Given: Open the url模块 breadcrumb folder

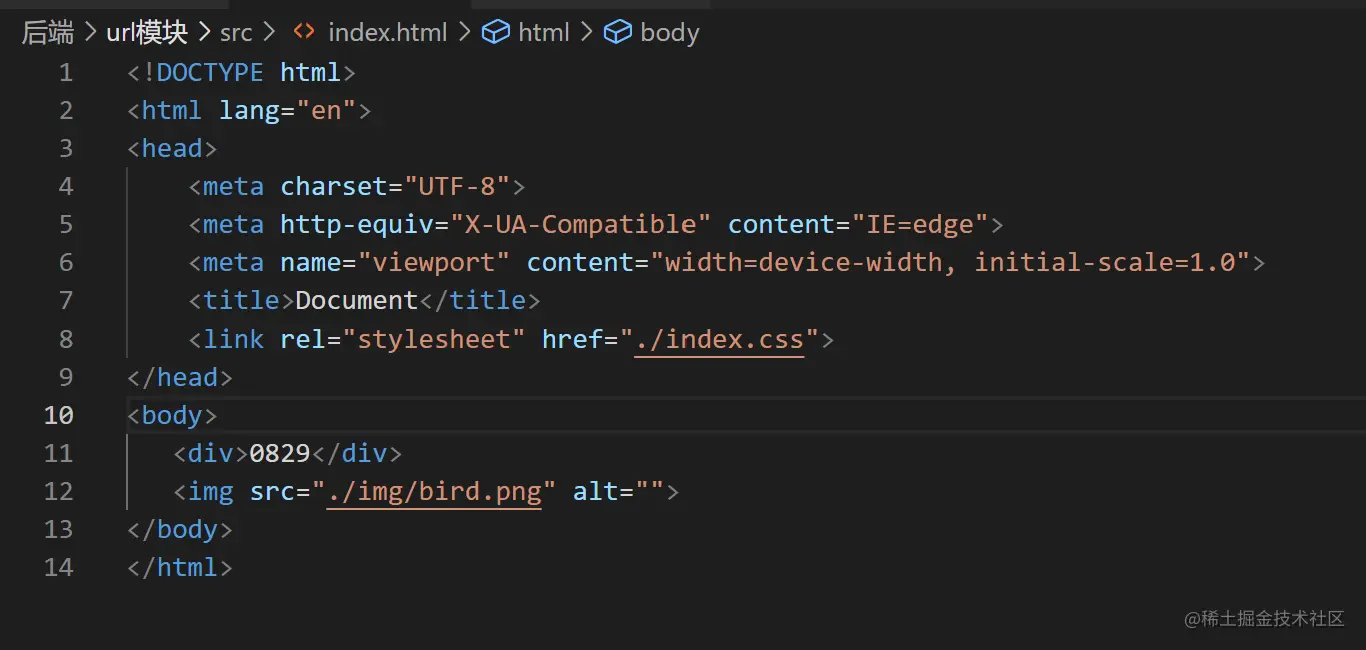Looking at the screenshot, I should [x=147, y=32].
